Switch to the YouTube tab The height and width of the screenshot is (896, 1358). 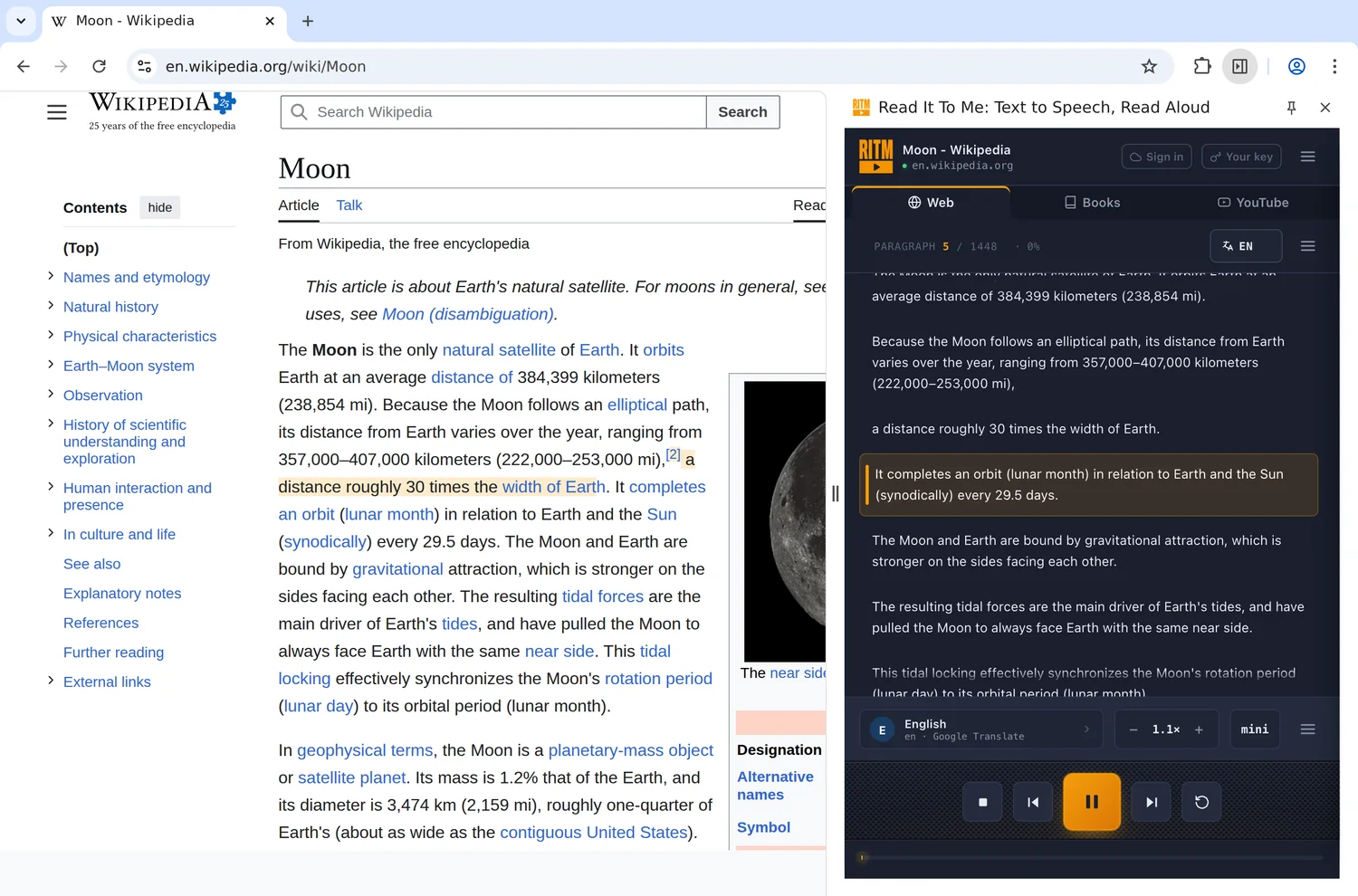[x=1253, y=203]
